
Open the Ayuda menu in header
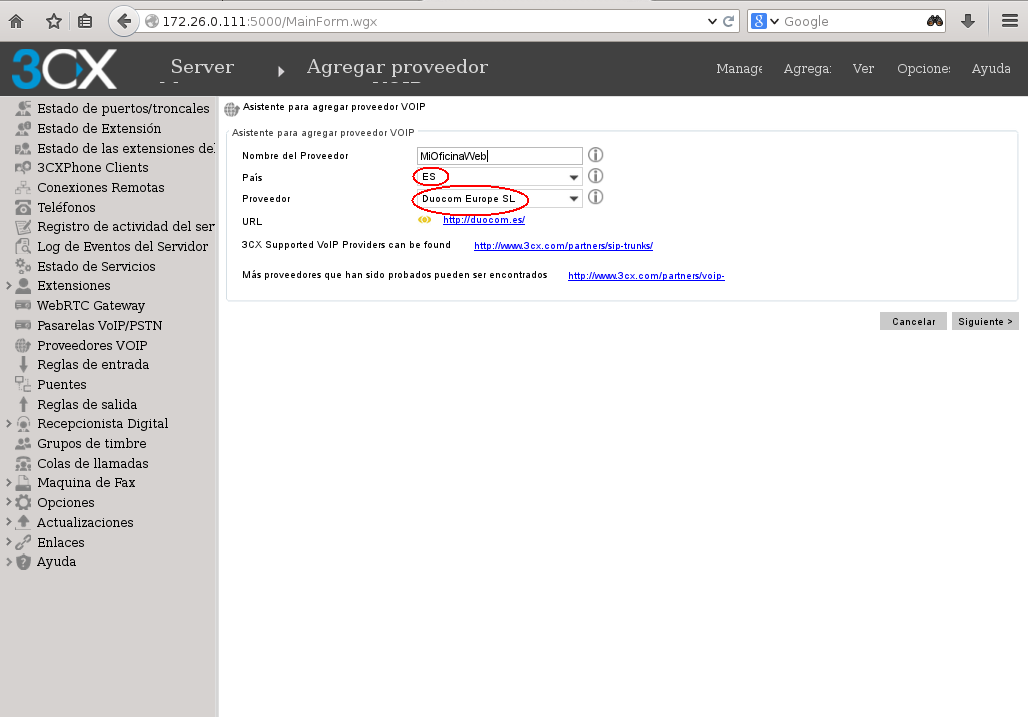[990, 69]
